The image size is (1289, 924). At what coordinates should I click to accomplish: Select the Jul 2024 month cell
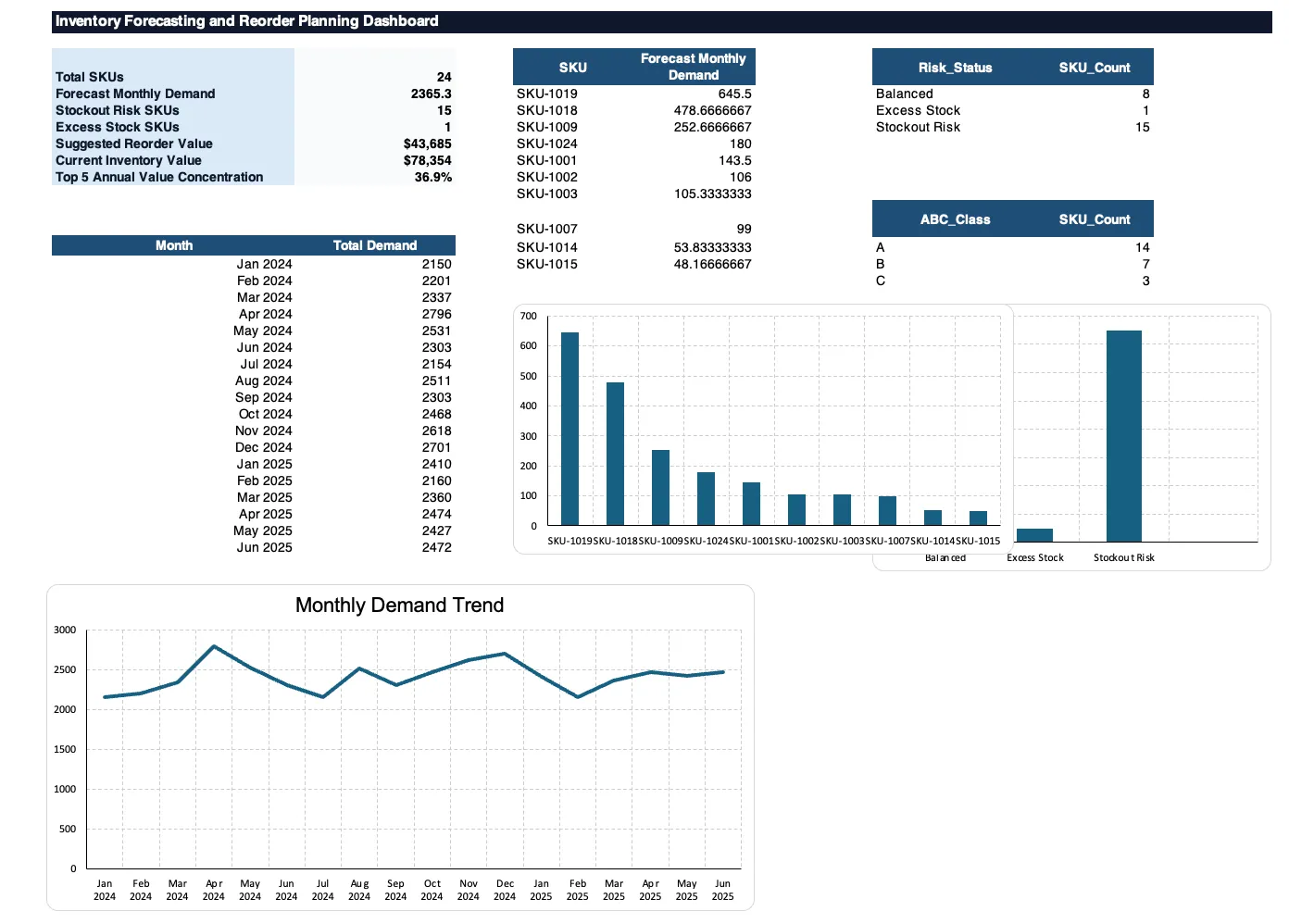(266, 364)
